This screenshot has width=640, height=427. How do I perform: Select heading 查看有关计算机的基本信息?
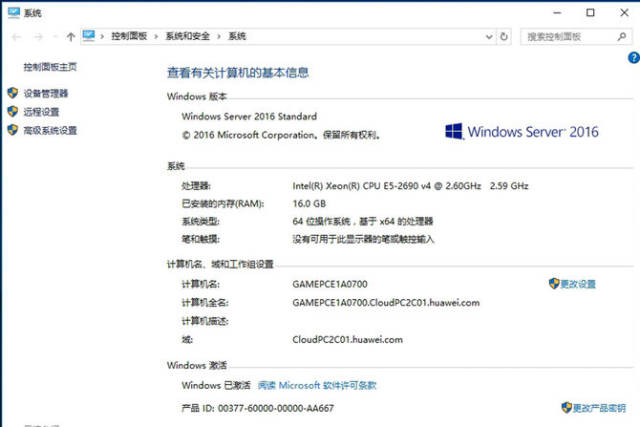tap(238, 73)
